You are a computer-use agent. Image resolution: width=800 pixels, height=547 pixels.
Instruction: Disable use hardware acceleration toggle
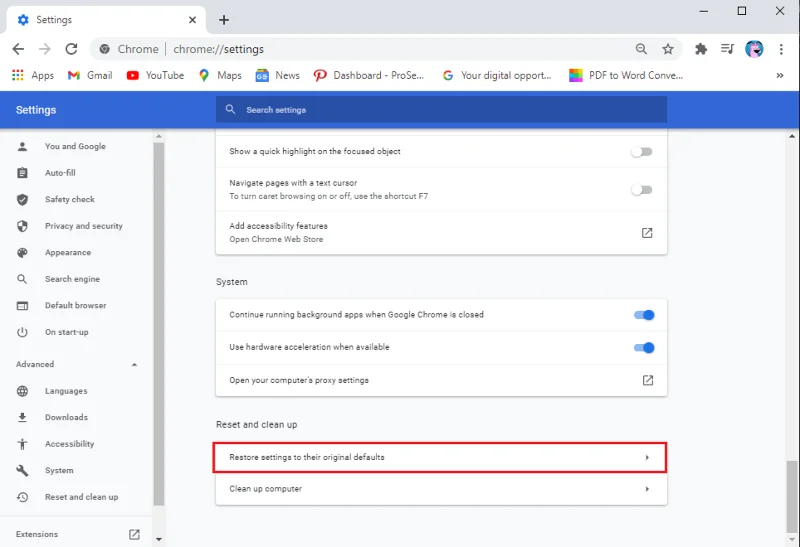point(644,347)
